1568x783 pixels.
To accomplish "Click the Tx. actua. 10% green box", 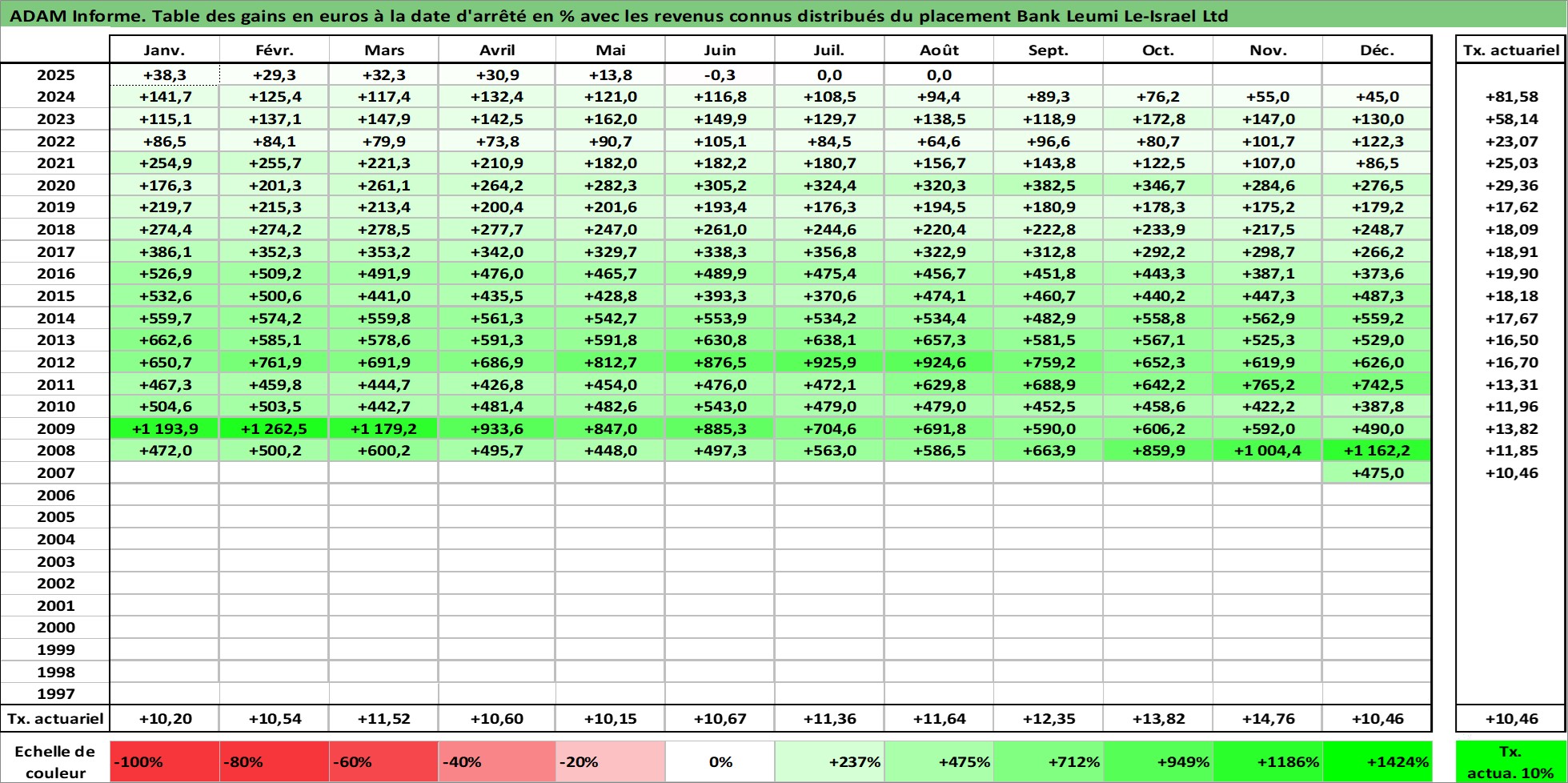I will [1511, 761].
